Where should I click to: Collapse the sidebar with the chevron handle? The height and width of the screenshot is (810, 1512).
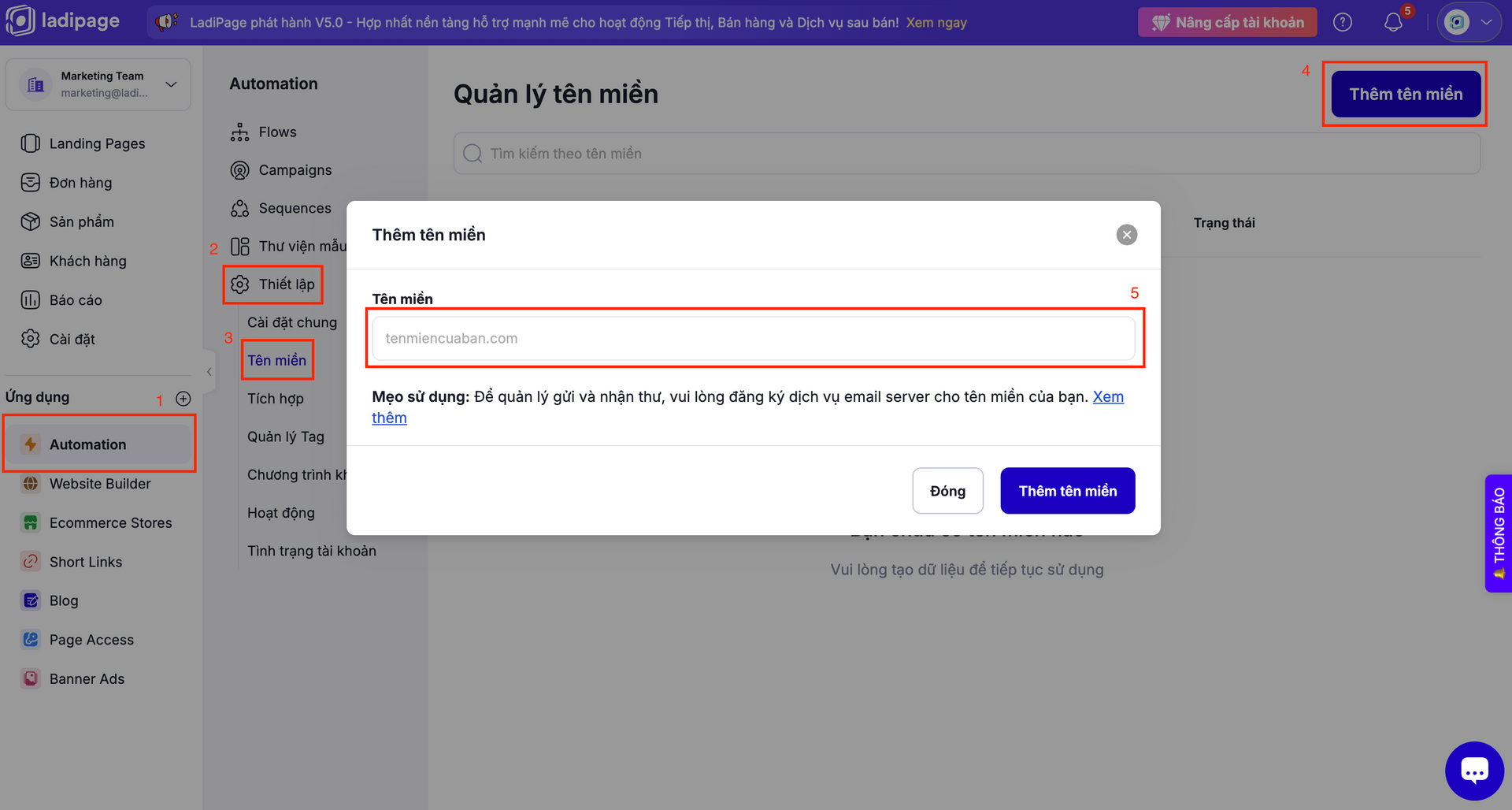209,372
